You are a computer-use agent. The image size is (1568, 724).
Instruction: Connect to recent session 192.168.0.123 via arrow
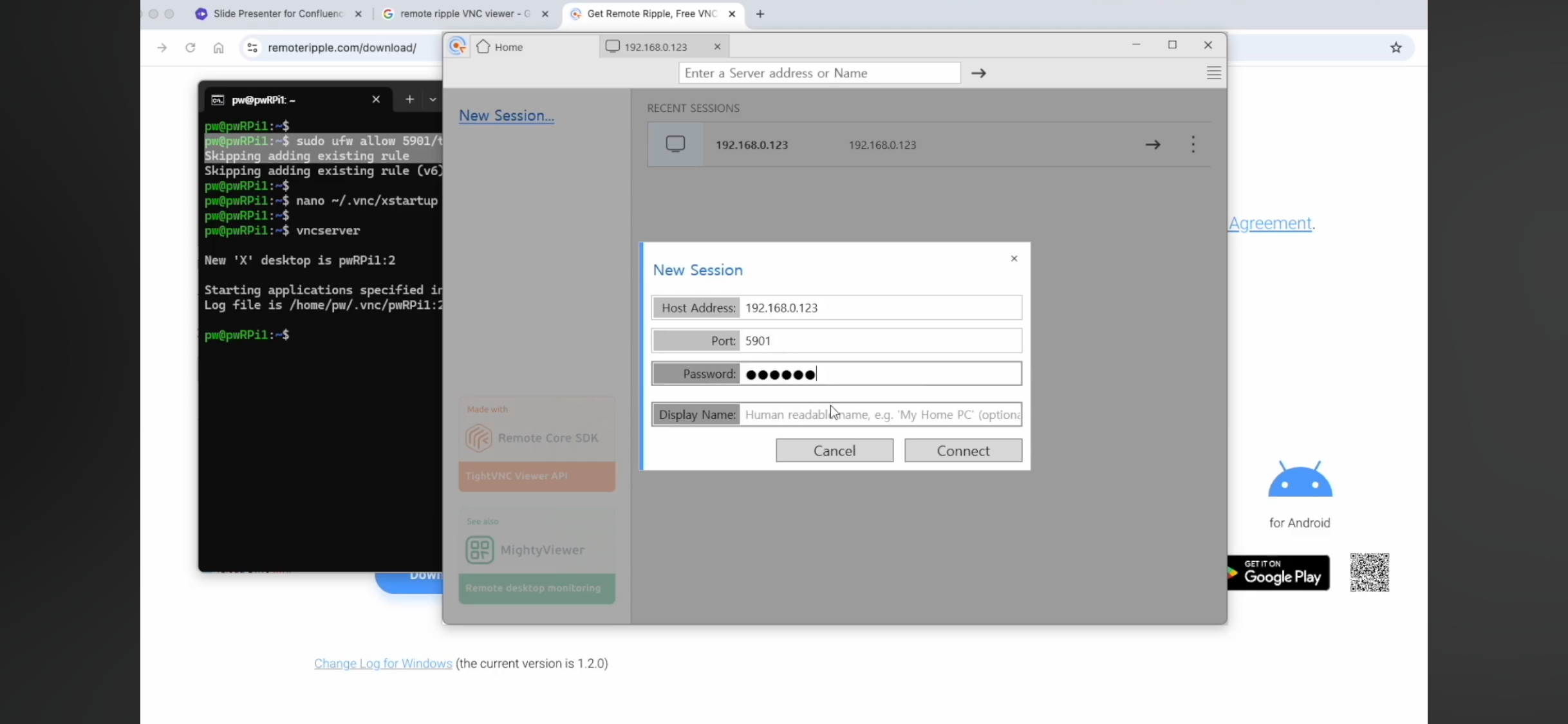[x=1152, y=145]
